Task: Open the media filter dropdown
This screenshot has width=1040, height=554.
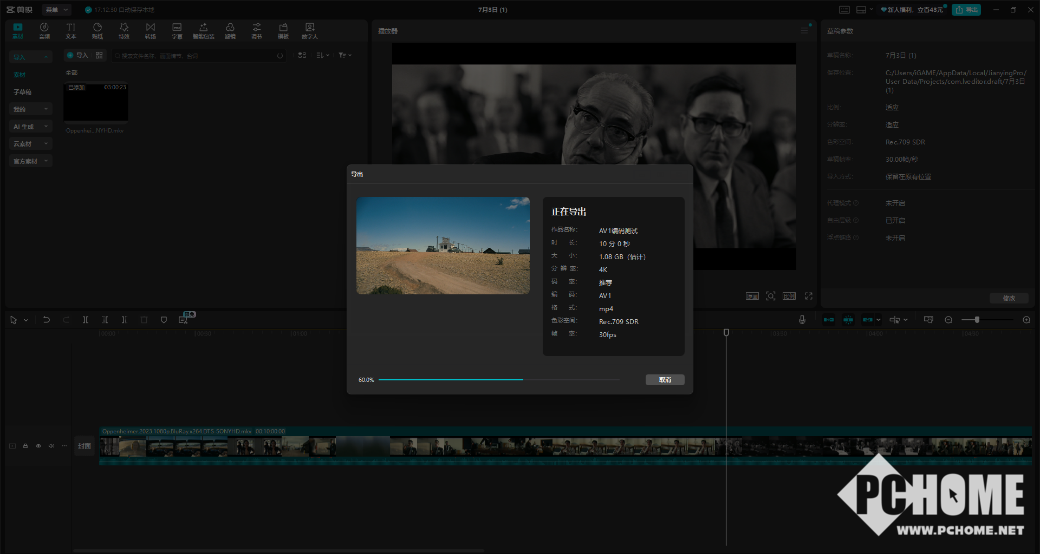Action: 345,55
